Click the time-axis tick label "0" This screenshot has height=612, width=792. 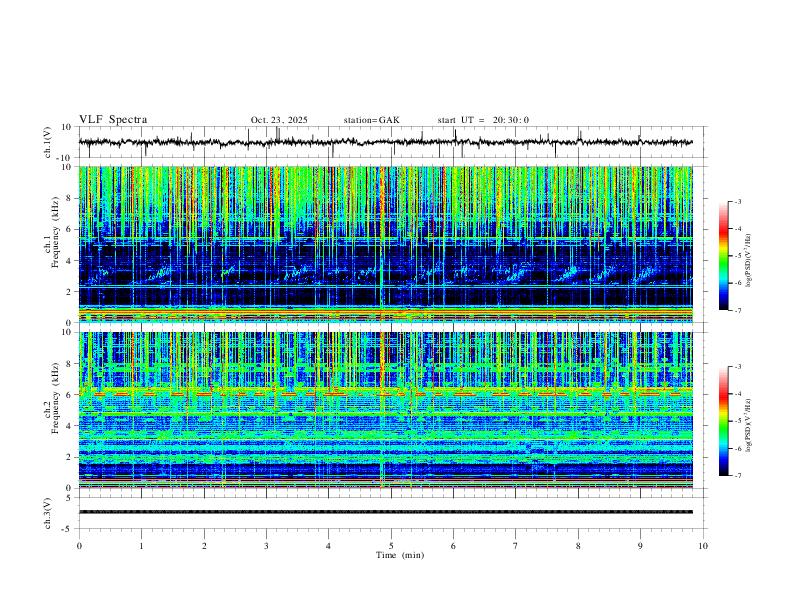coord(79,546)
